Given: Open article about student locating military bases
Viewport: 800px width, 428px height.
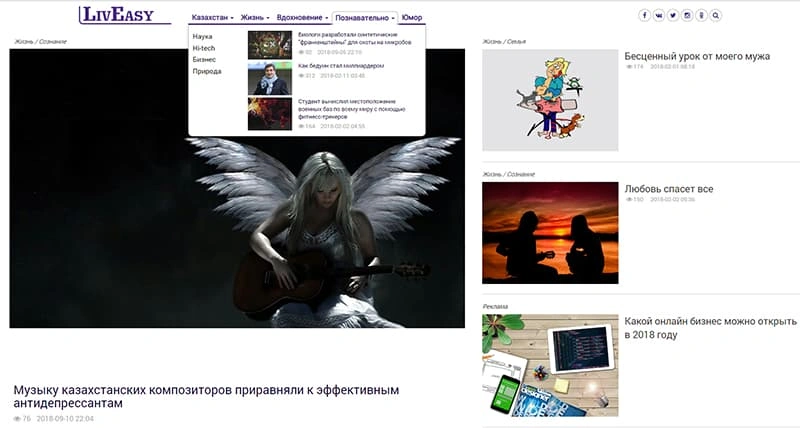Looking at the screenshot, I should 352,109.
